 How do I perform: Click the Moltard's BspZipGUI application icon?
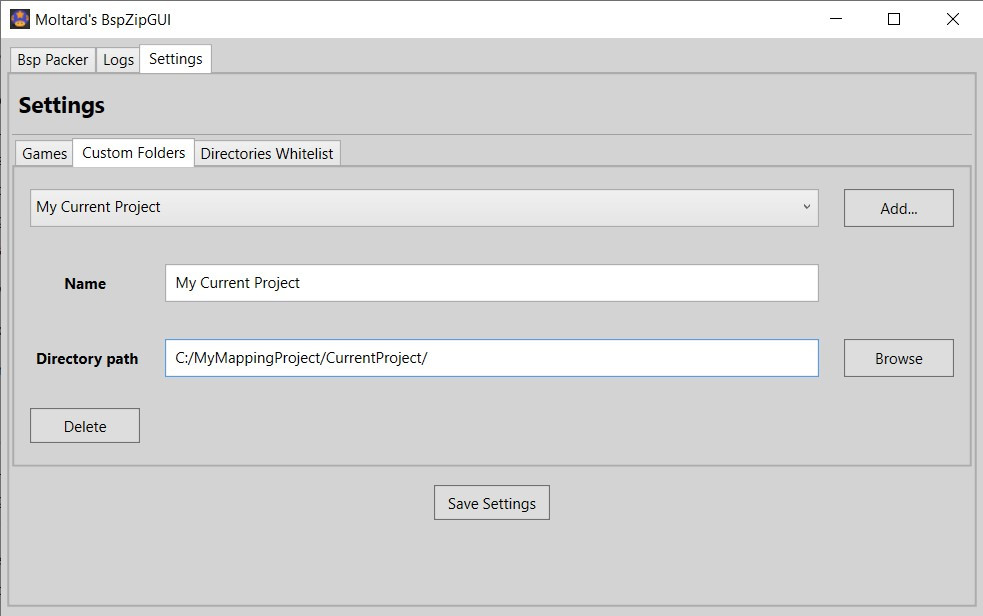point(19,19)
